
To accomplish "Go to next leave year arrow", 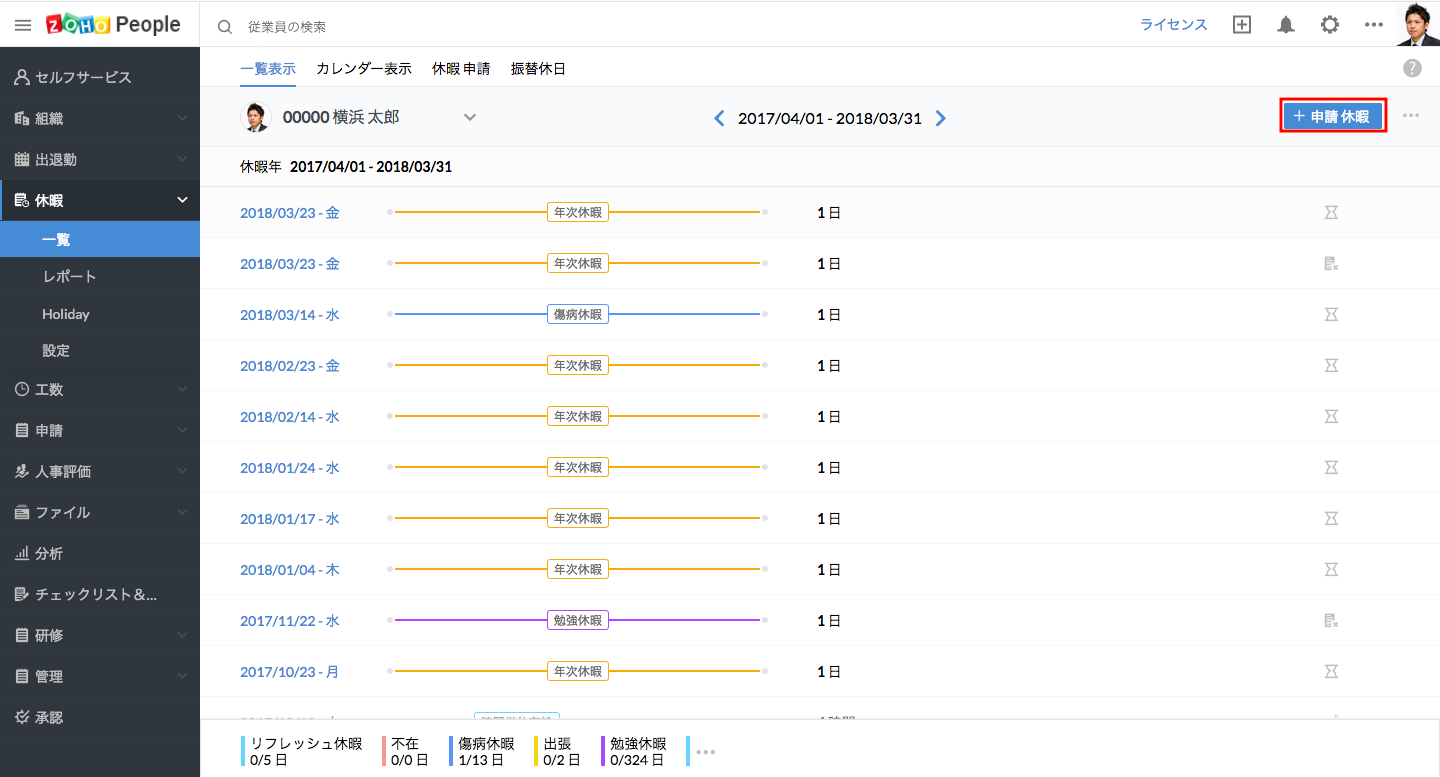I will [x=940, y=118].
